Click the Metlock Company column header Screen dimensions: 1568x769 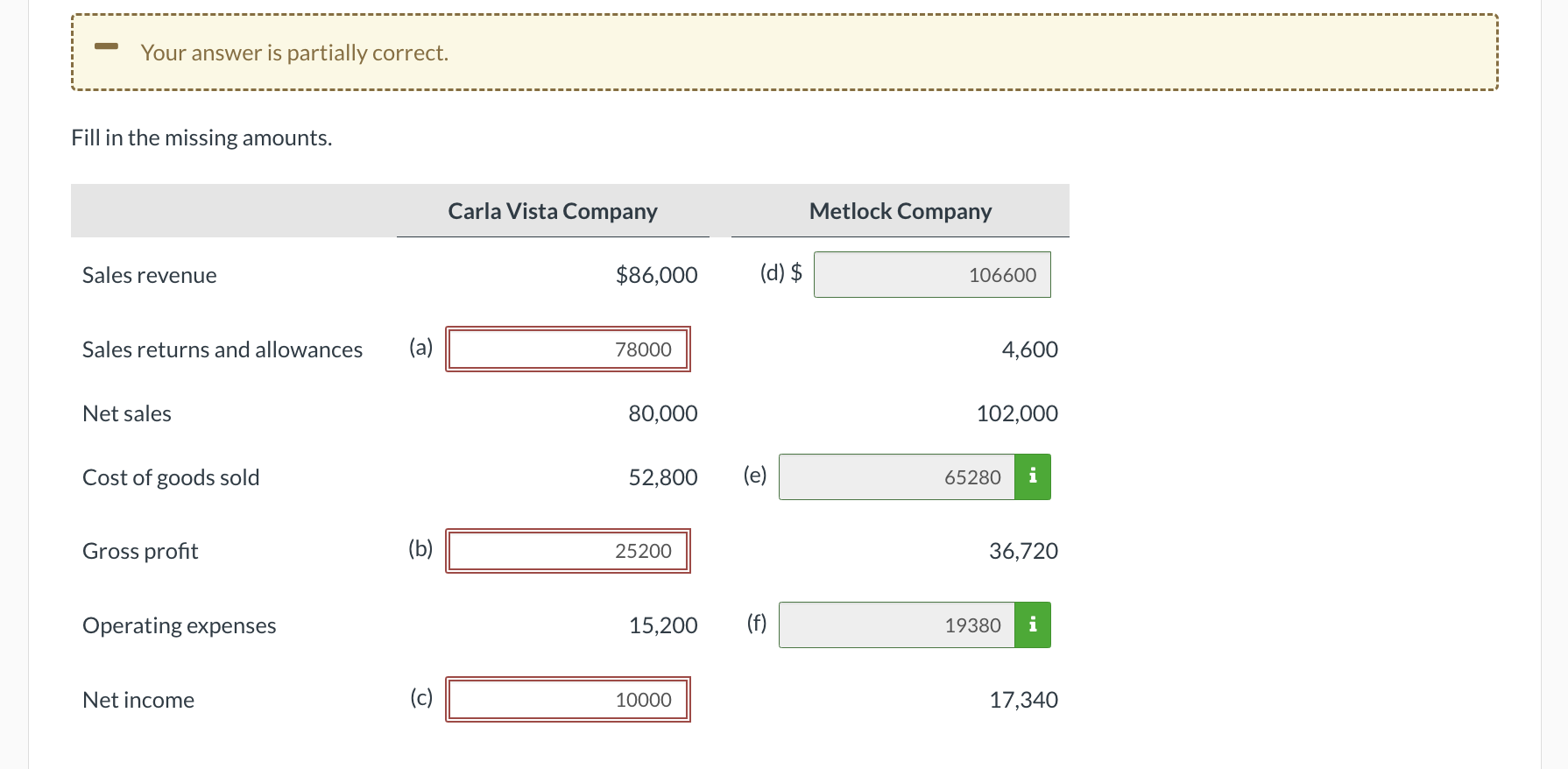point(901,211)
